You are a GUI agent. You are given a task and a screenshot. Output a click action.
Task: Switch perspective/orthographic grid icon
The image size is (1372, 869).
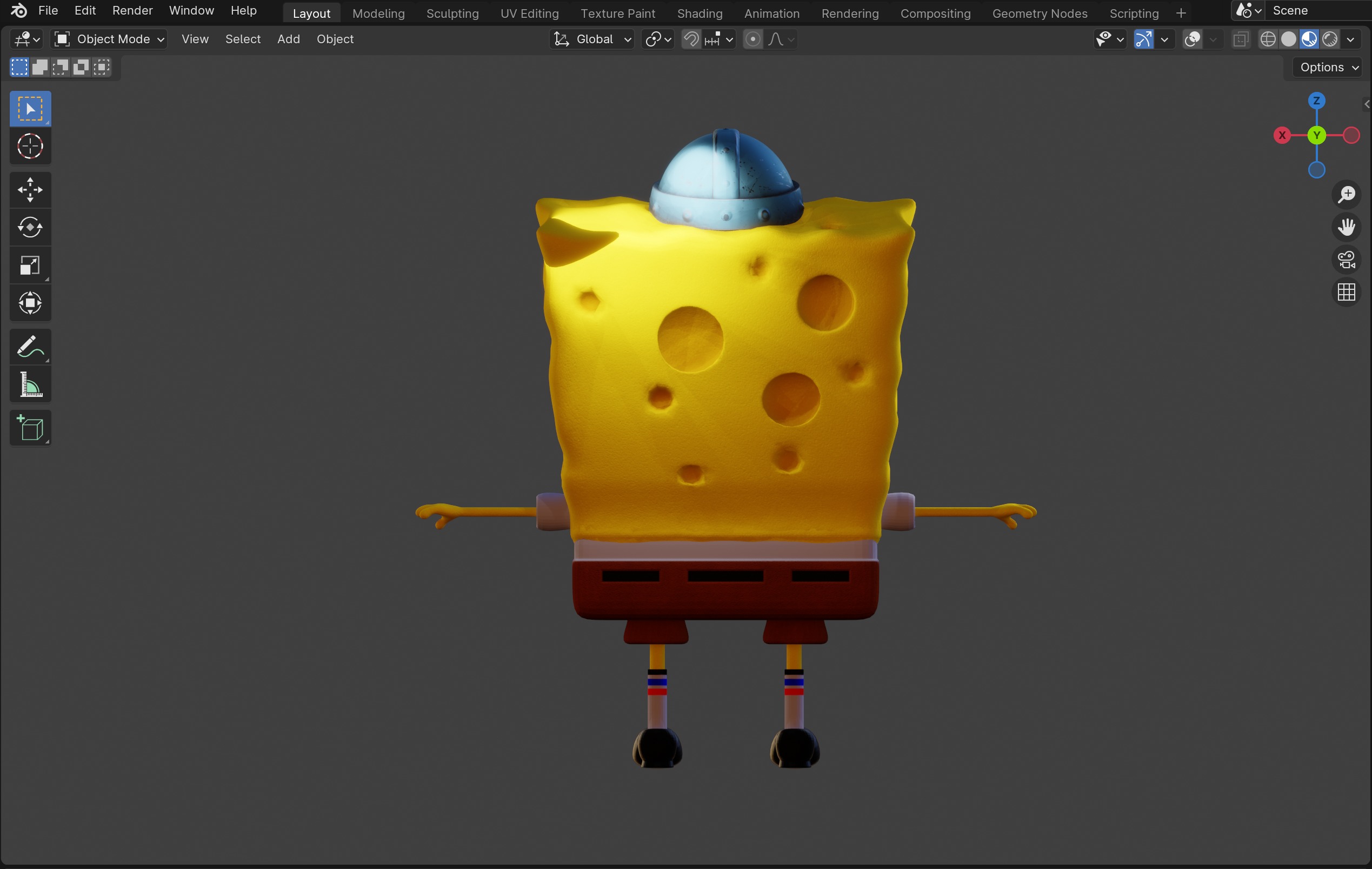point(1347,292)
